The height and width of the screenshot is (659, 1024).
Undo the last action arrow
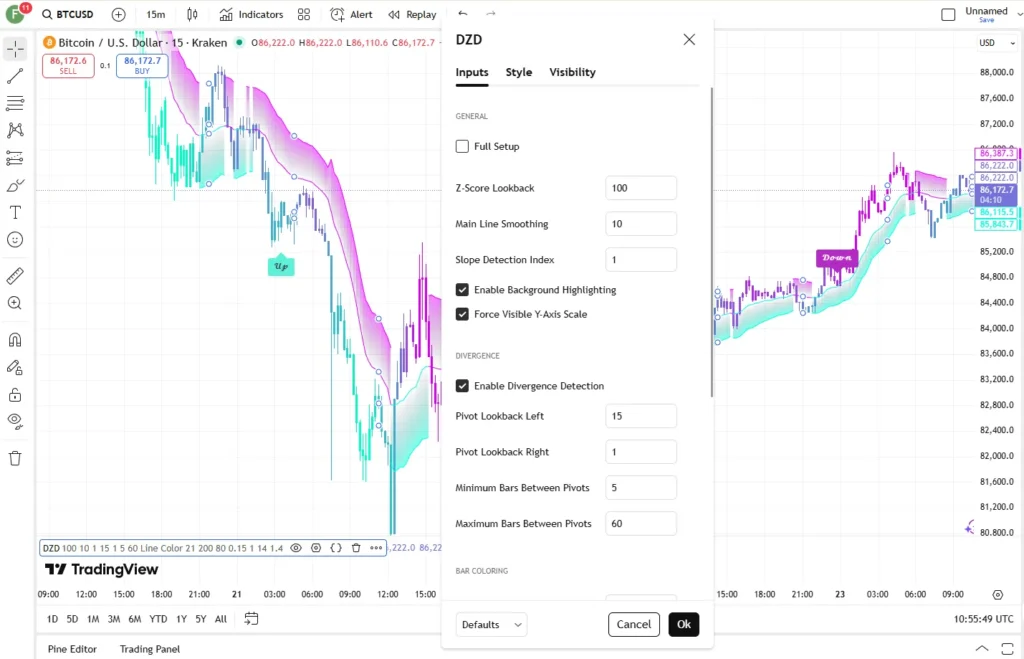pos(462,14)
